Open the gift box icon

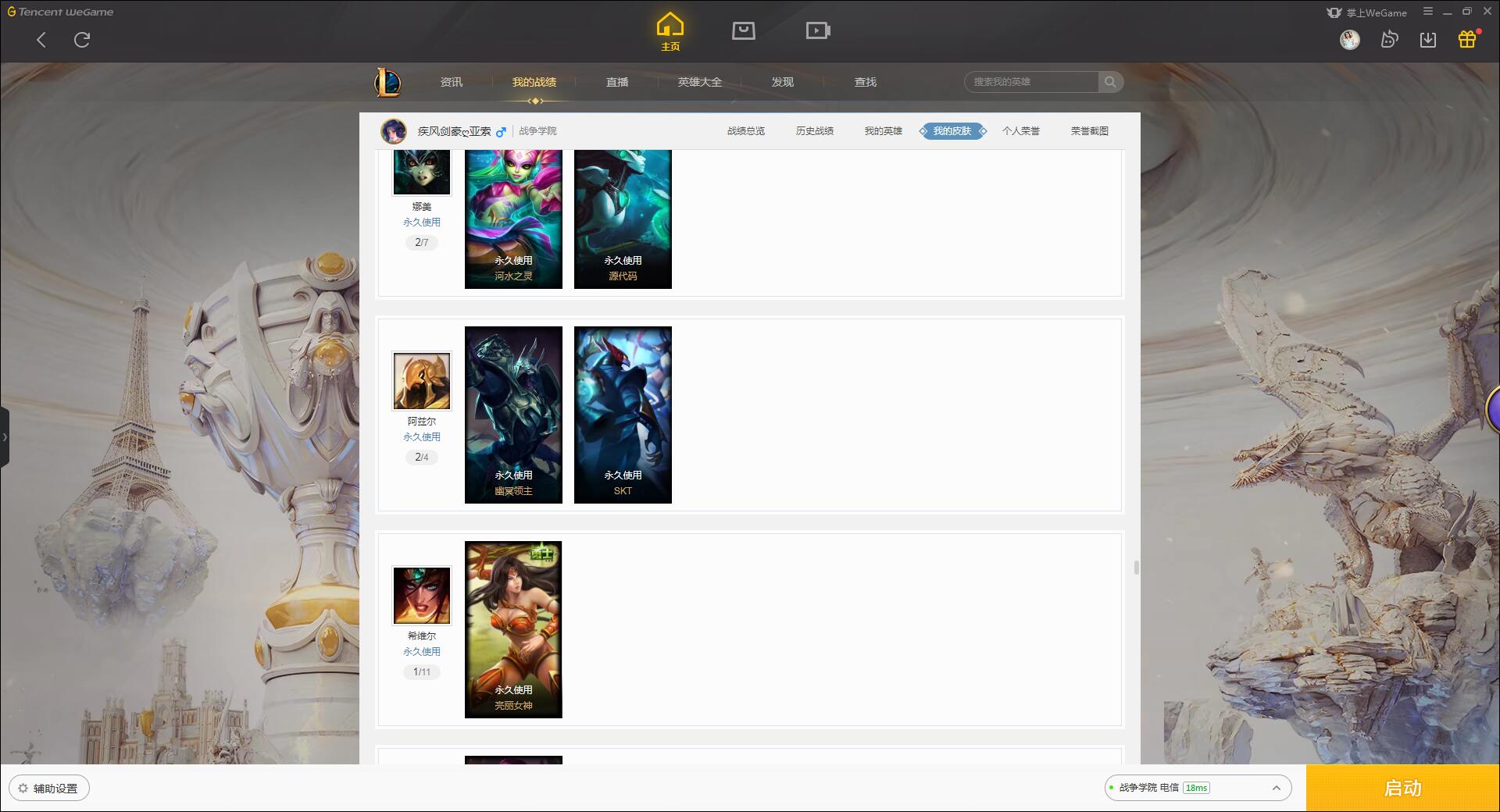tap(1467, 39)
